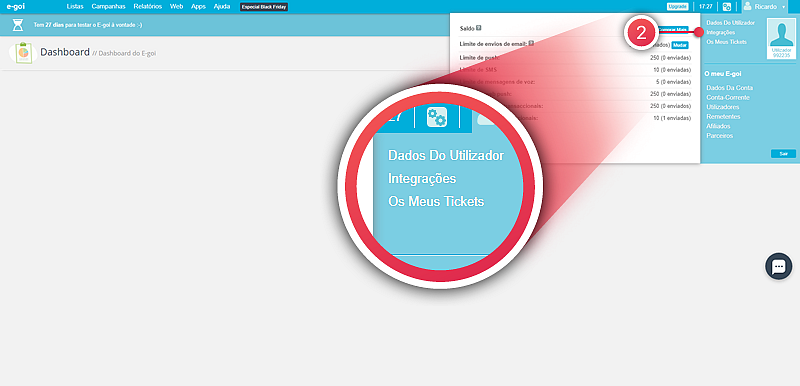Click the 27 dias trial notice text
Image resolution: width=800 pixels, height=386 pixels.
(x=88, y=24)
